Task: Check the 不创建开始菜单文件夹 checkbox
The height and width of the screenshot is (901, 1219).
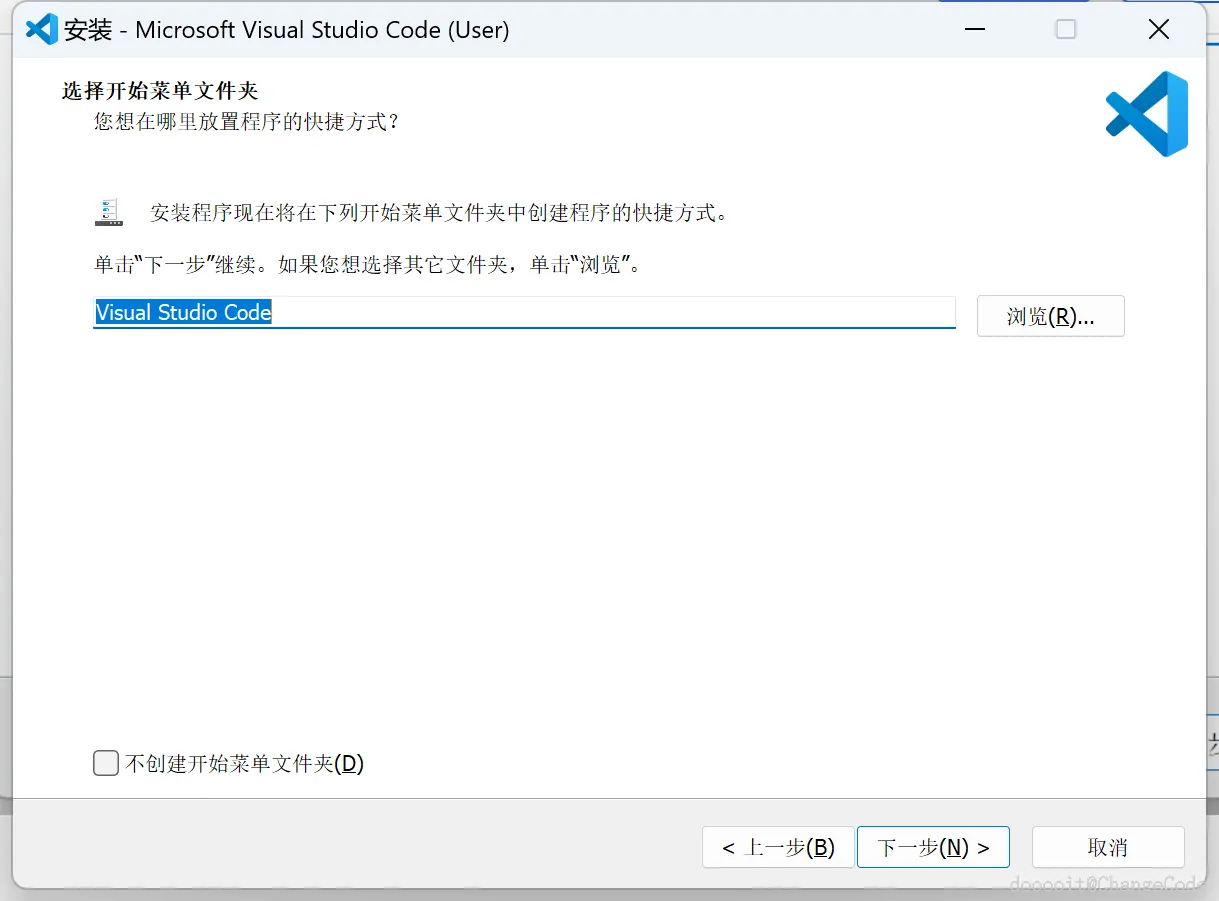Action: tap(105, 764)
